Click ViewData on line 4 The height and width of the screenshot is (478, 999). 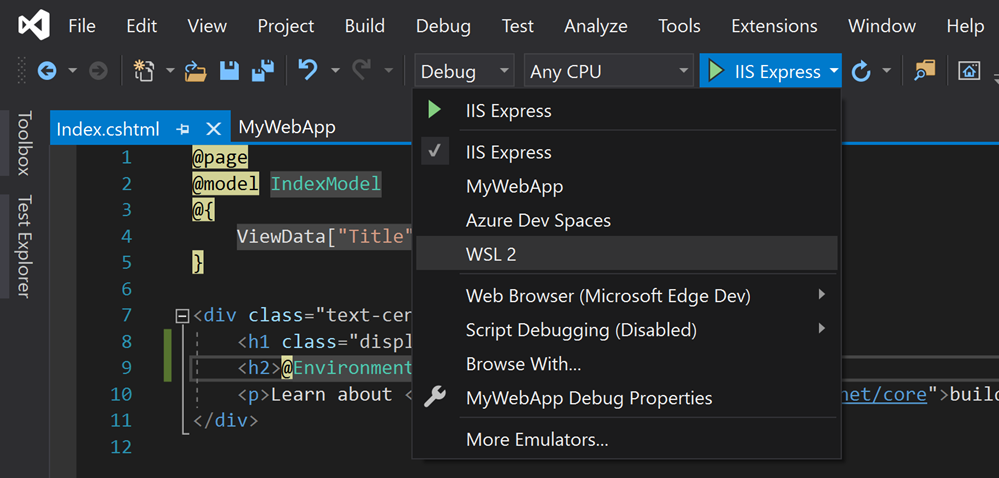(x=281, y=236)
